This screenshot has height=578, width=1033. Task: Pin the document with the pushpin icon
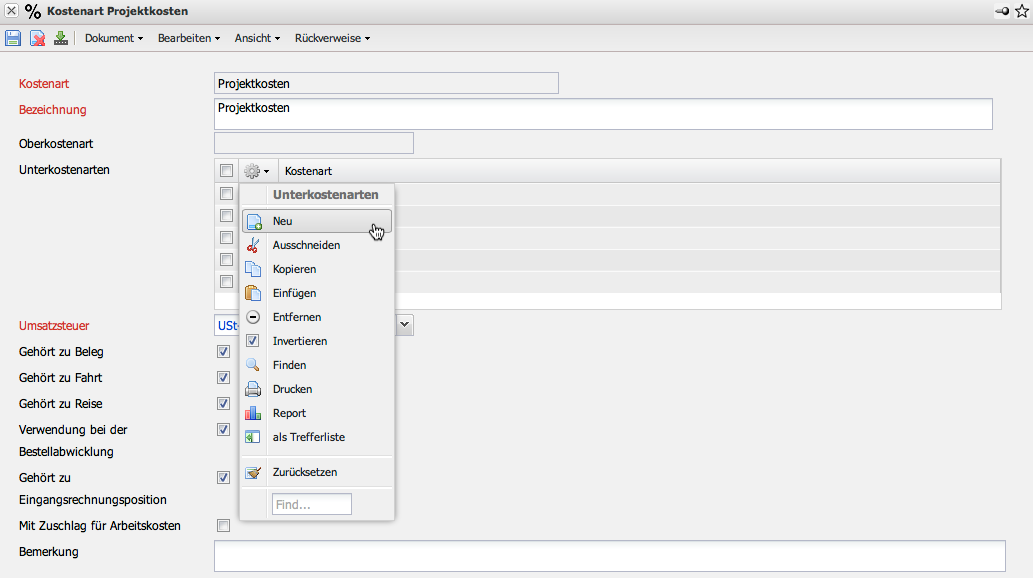coord(1001,11)
